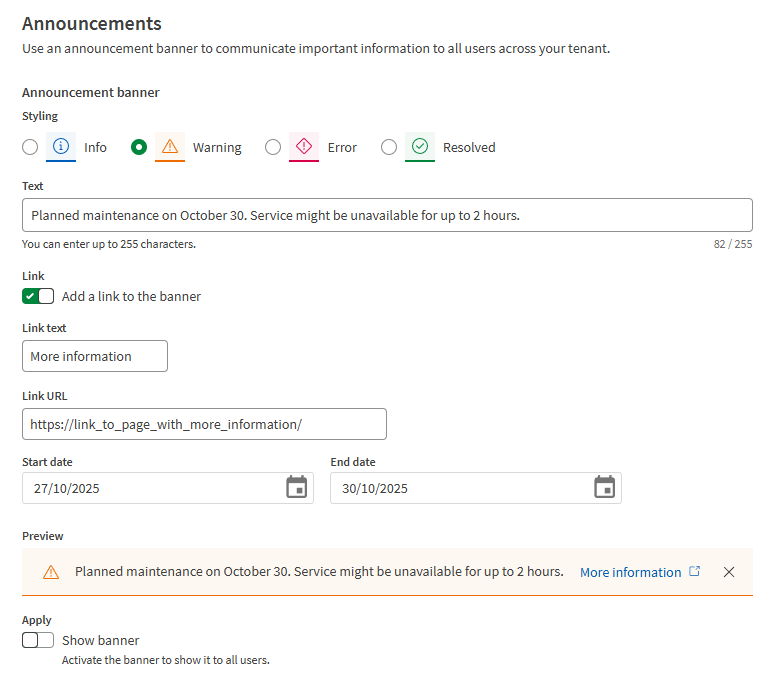
Task: Select the Warning styling radio button
Action: pos(140,147)
